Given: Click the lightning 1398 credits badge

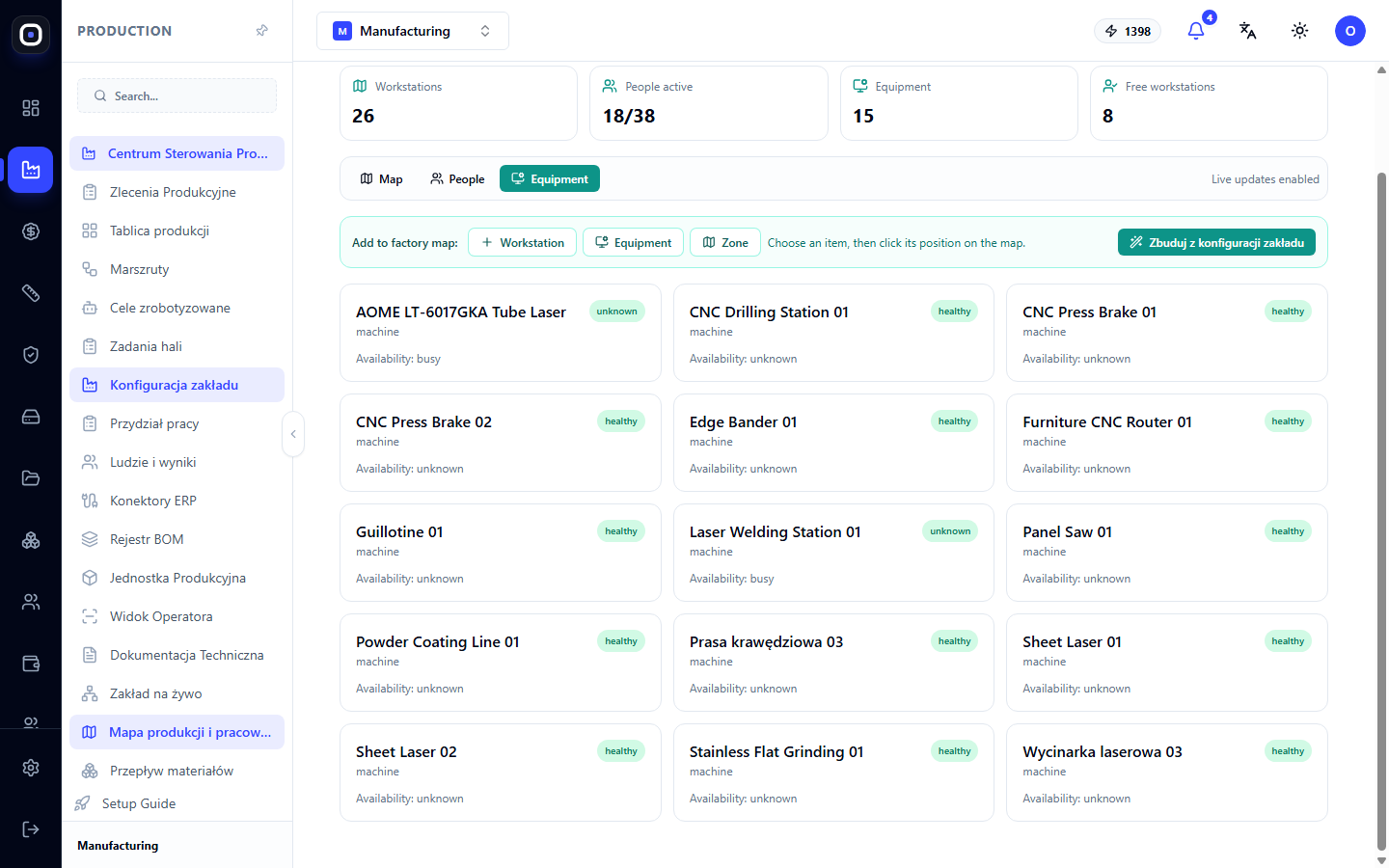Looking at the screenshot, I should (1128, 31).
